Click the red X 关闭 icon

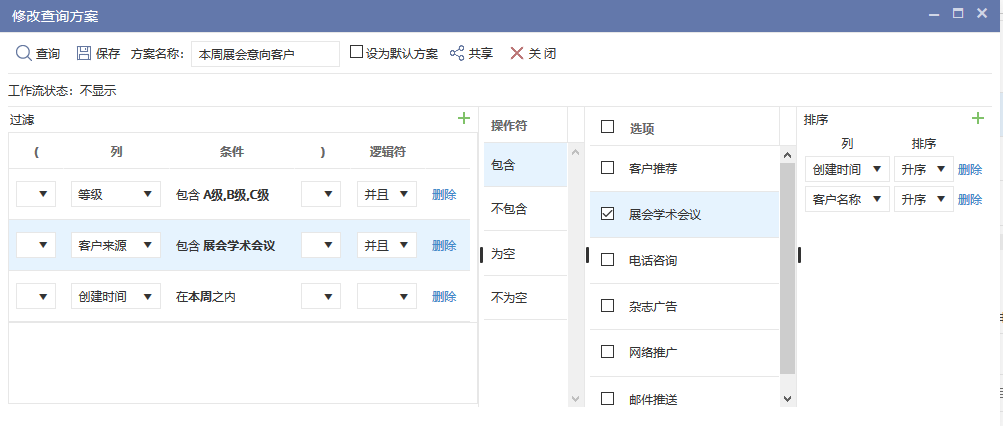pos(517,54)
